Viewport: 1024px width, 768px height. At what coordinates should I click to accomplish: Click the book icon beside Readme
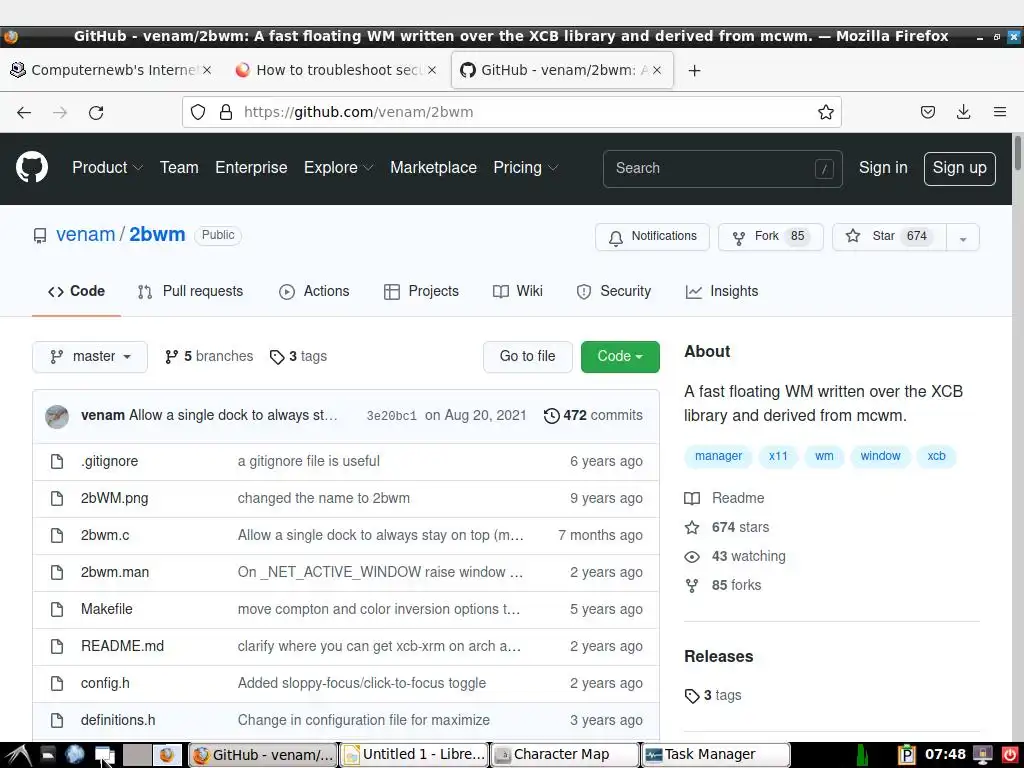pyautogui.click(x=692, y=498)
